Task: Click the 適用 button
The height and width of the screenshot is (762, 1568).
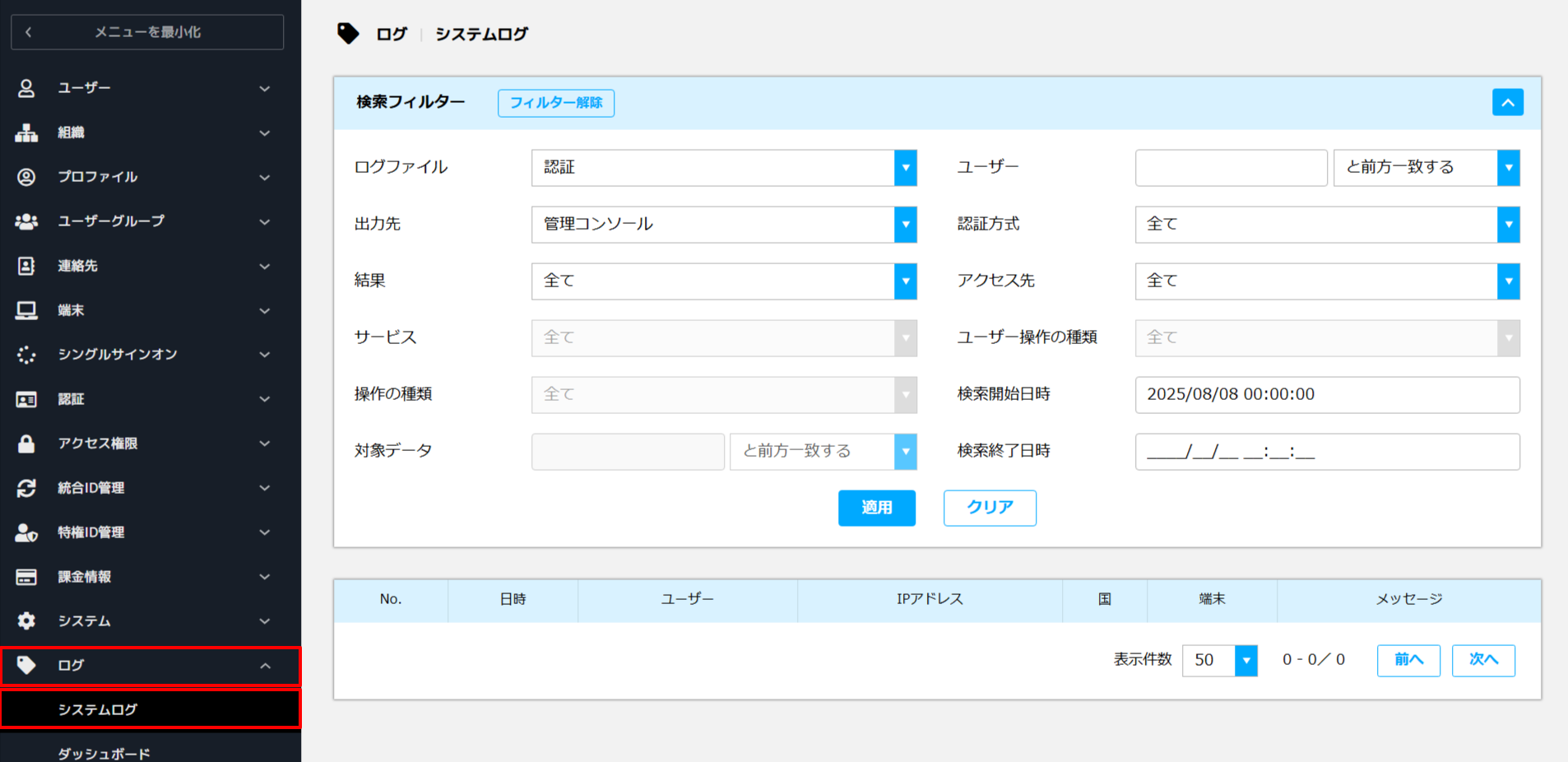Action: tap(877, 508)
